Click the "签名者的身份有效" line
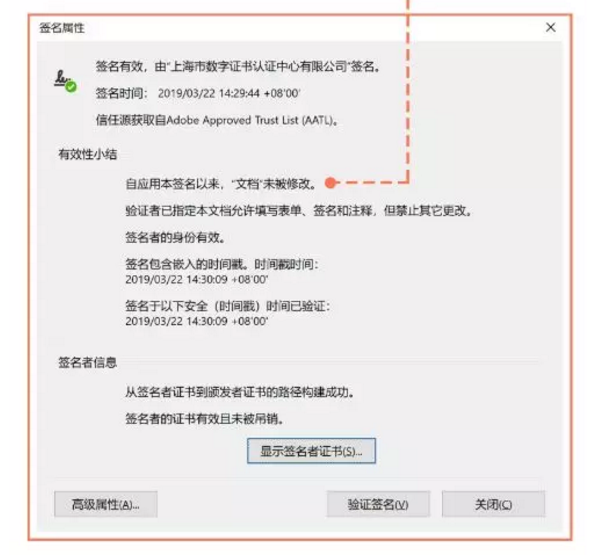This screenshot has height=557, width=592. pyautogui.click(x=176, y=238)
